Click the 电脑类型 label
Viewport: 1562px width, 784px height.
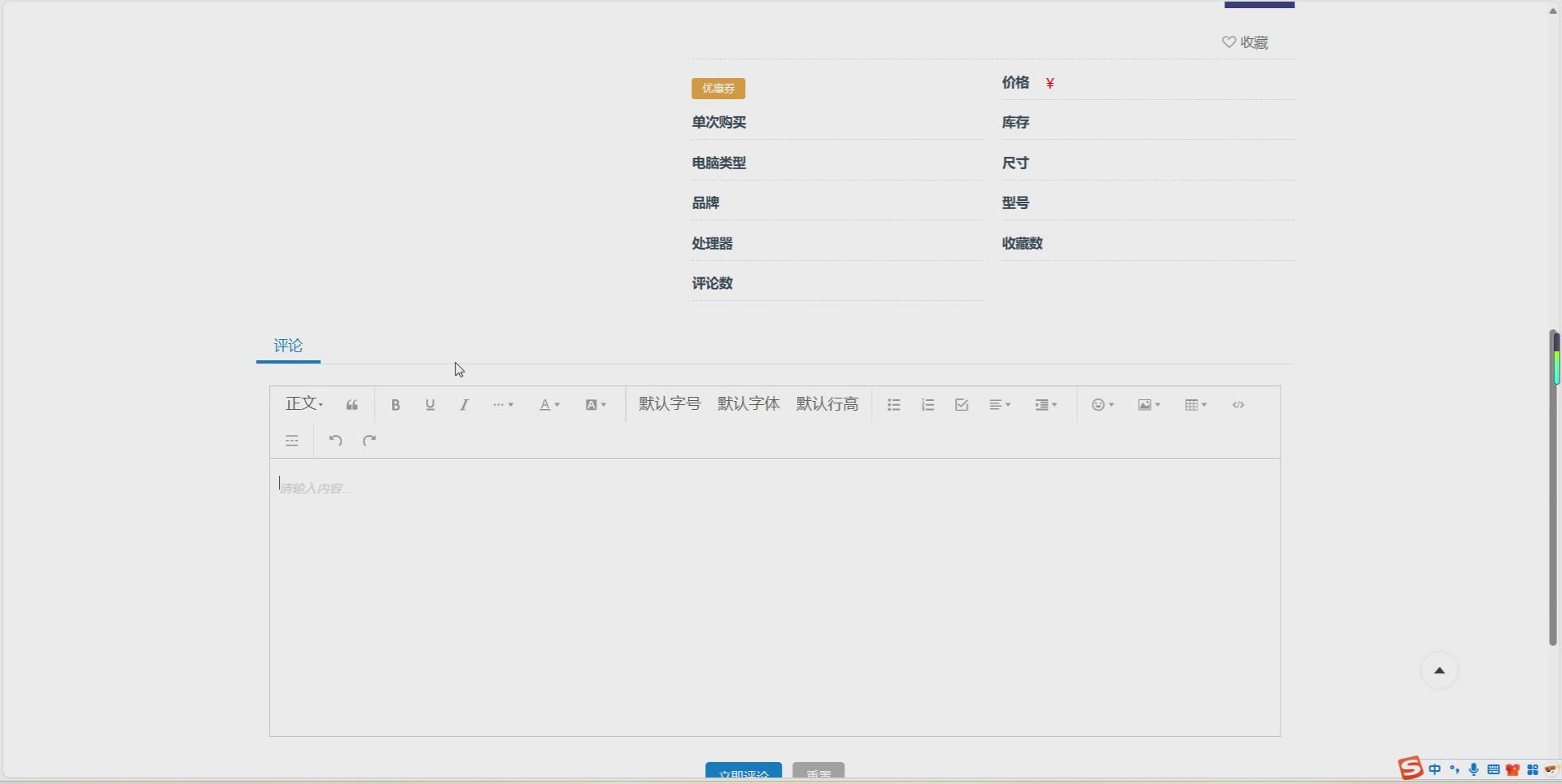tap(719, 163)
